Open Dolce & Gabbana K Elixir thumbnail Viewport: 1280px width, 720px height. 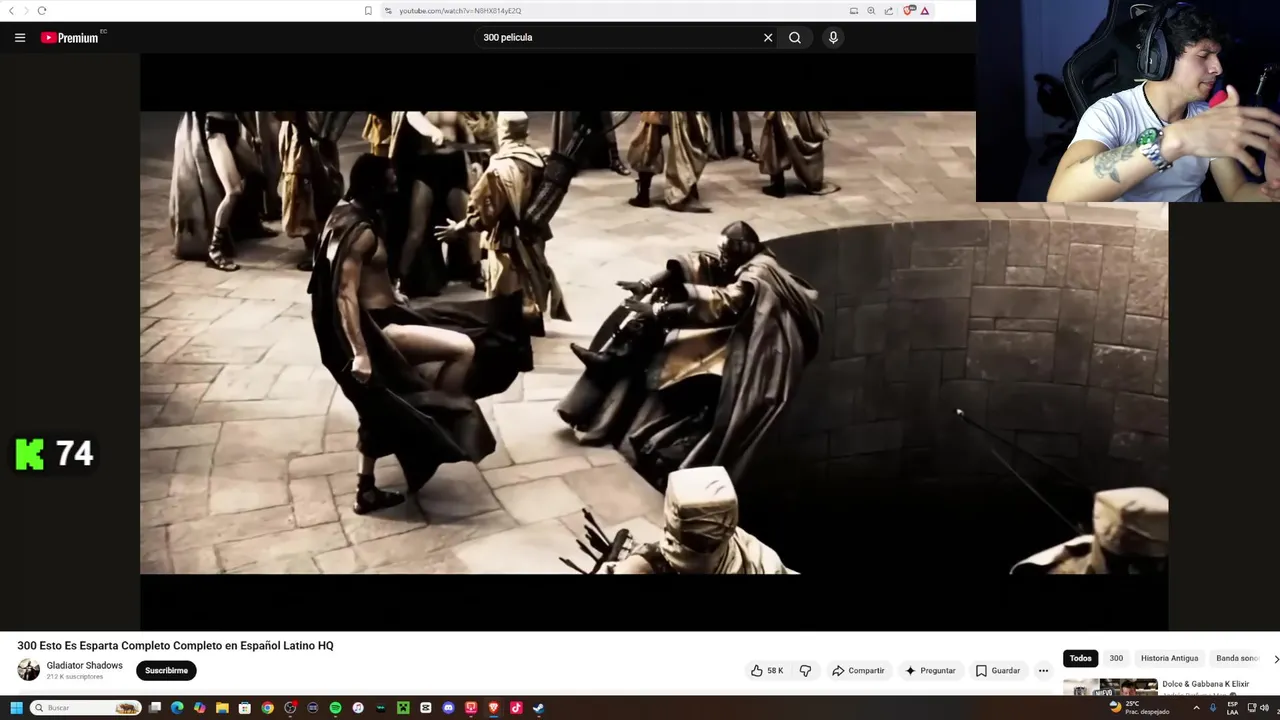click(x=1110, y=688)
